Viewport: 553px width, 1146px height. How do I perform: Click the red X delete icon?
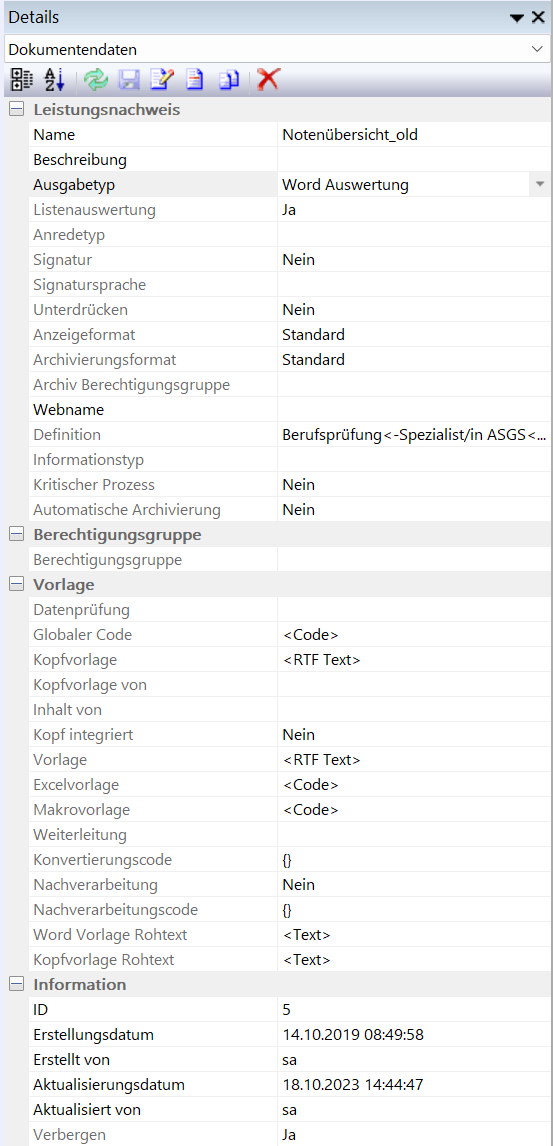[269, 79]
